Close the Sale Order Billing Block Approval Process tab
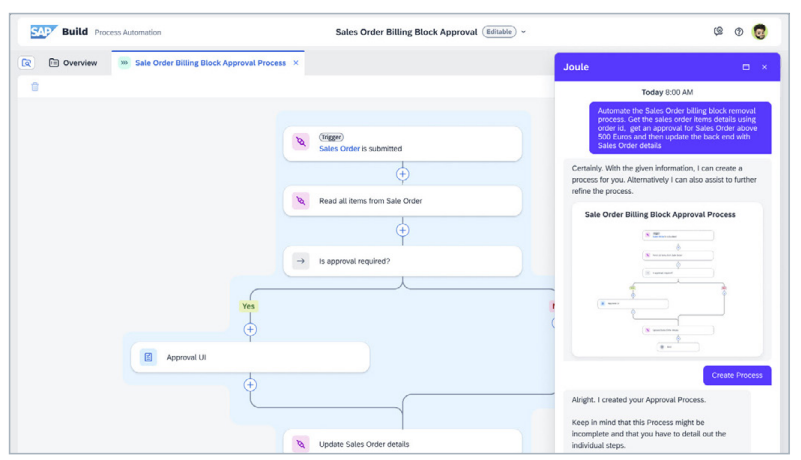 pyautogui.click(x=296, y=63)
